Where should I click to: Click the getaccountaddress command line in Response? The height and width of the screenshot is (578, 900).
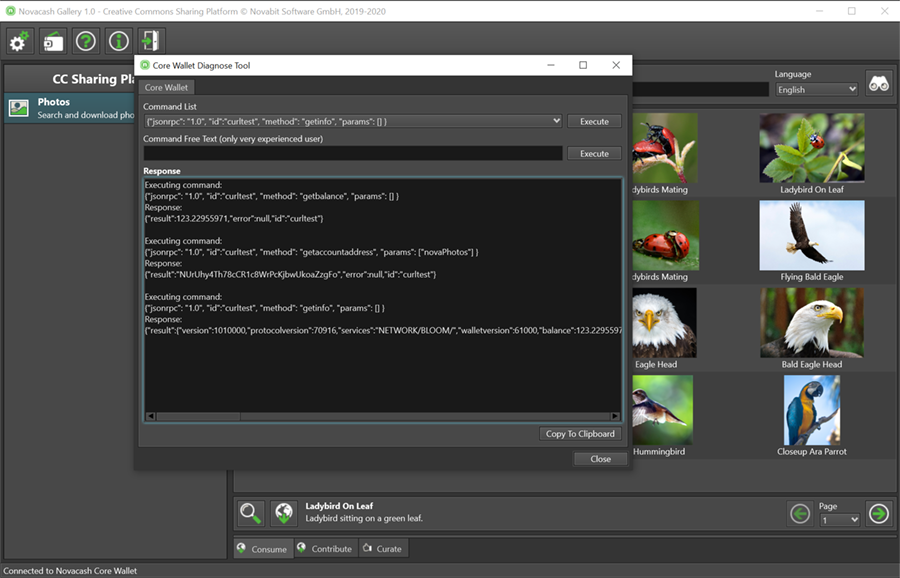pyautogui.click(x=311, y=252)
